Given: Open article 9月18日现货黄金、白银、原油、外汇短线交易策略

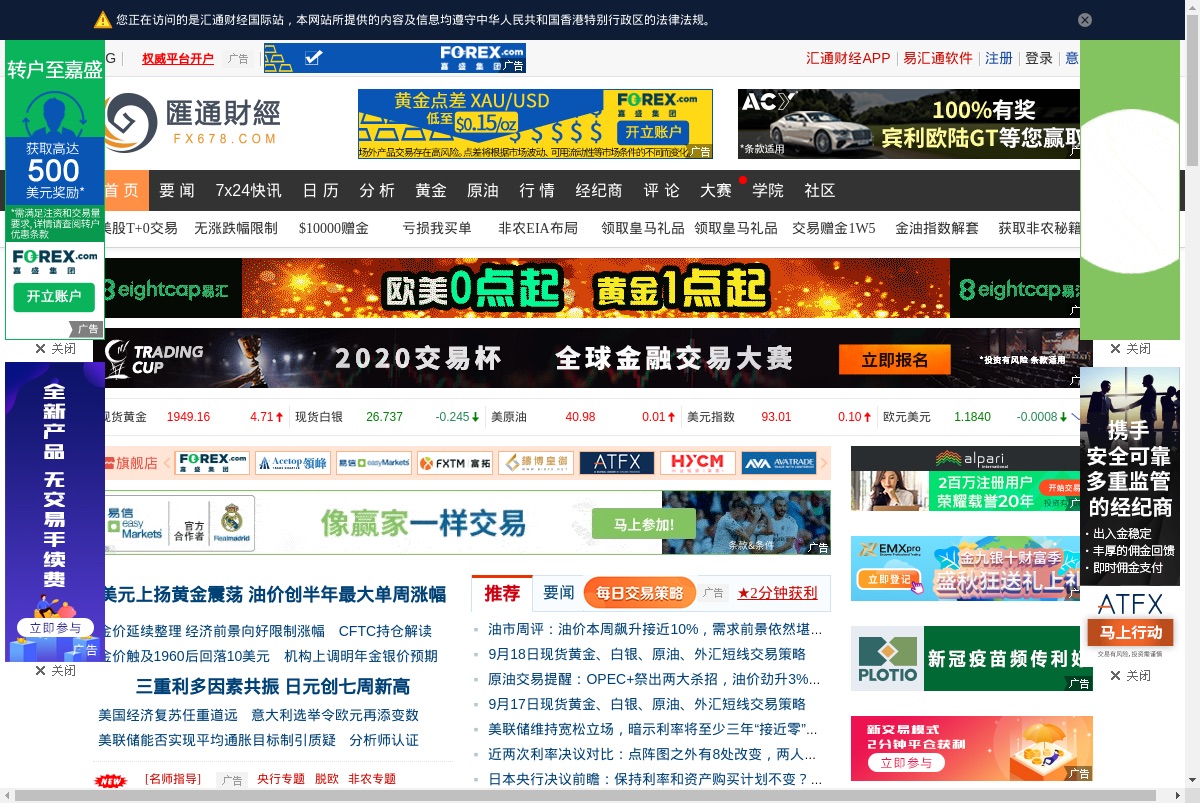Looking at the screenshot, I should [647, 654].
